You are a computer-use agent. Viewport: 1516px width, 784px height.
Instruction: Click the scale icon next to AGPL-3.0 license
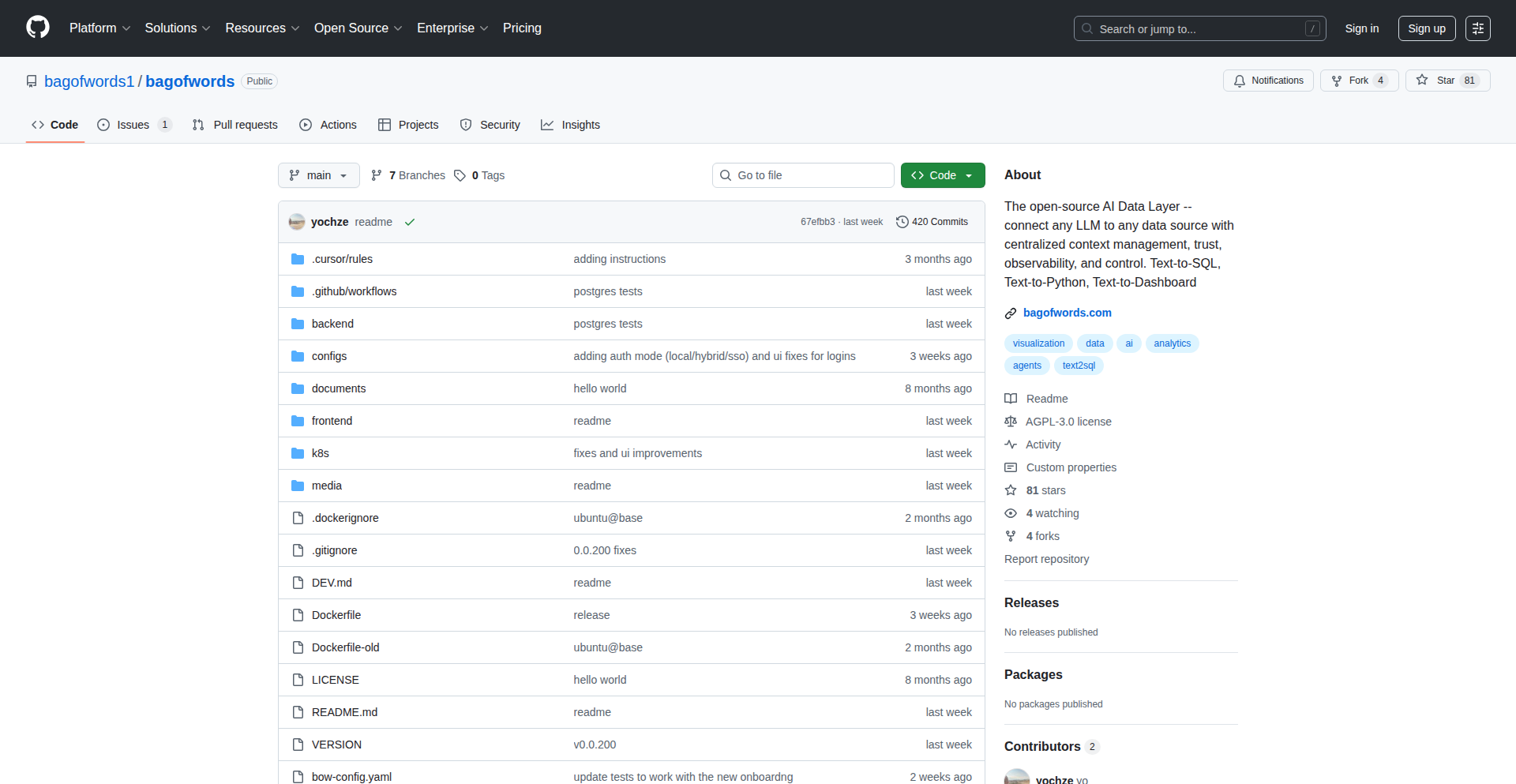coord(1011,422)
